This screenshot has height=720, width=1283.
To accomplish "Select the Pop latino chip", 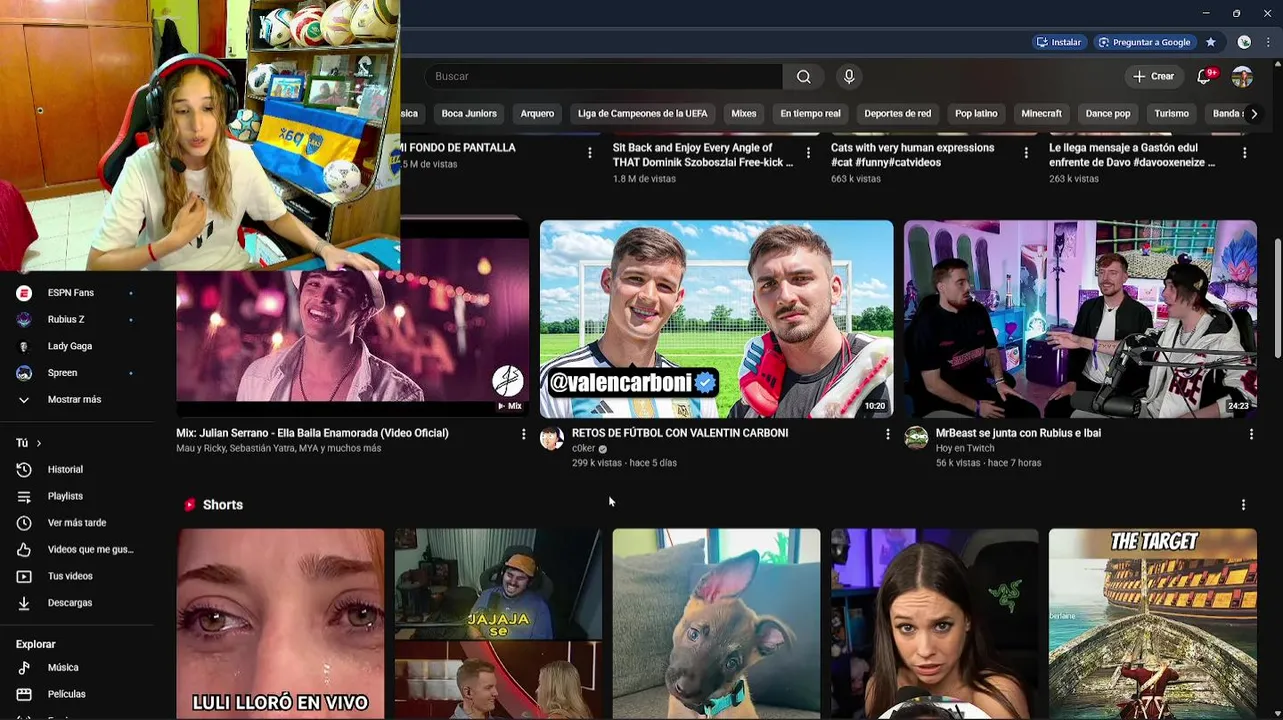I will [976, 114].
